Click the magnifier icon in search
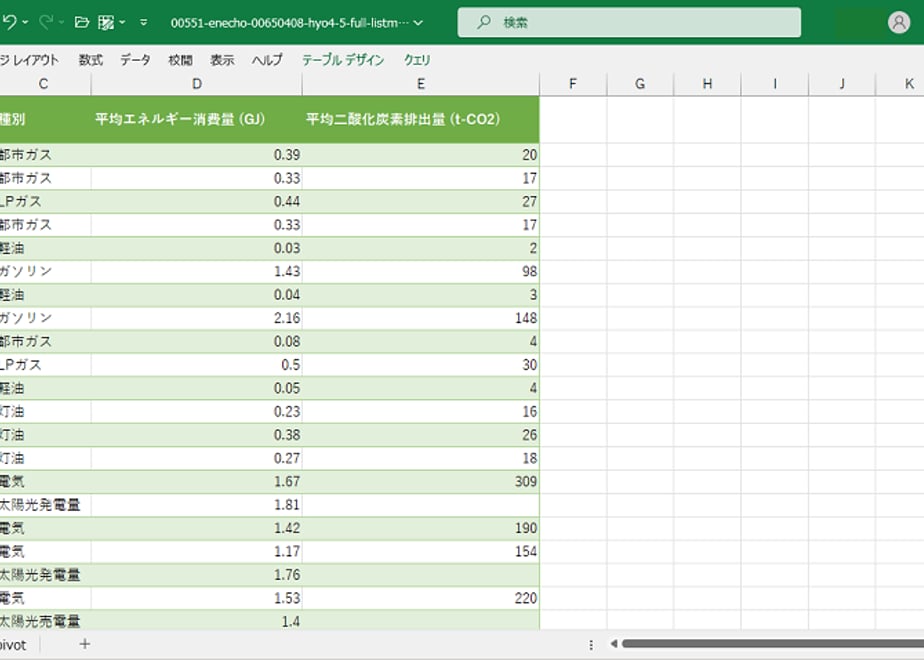Image resolution: width=924 pixels, height=660 pixels. [484, 22]
